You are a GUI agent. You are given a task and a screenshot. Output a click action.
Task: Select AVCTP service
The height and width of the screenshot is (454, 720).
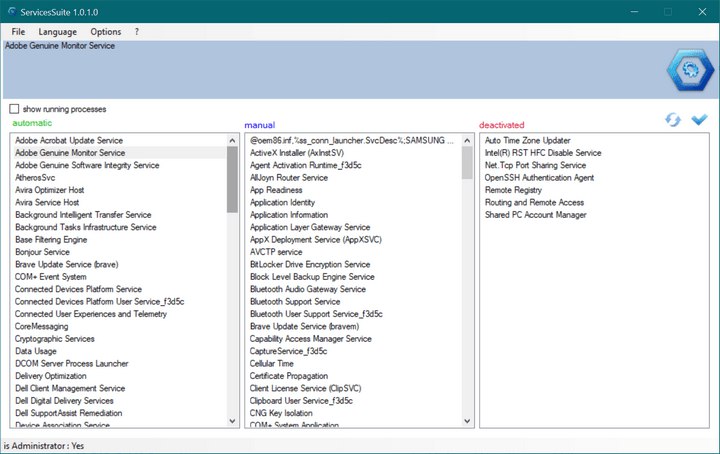point(276,252)
